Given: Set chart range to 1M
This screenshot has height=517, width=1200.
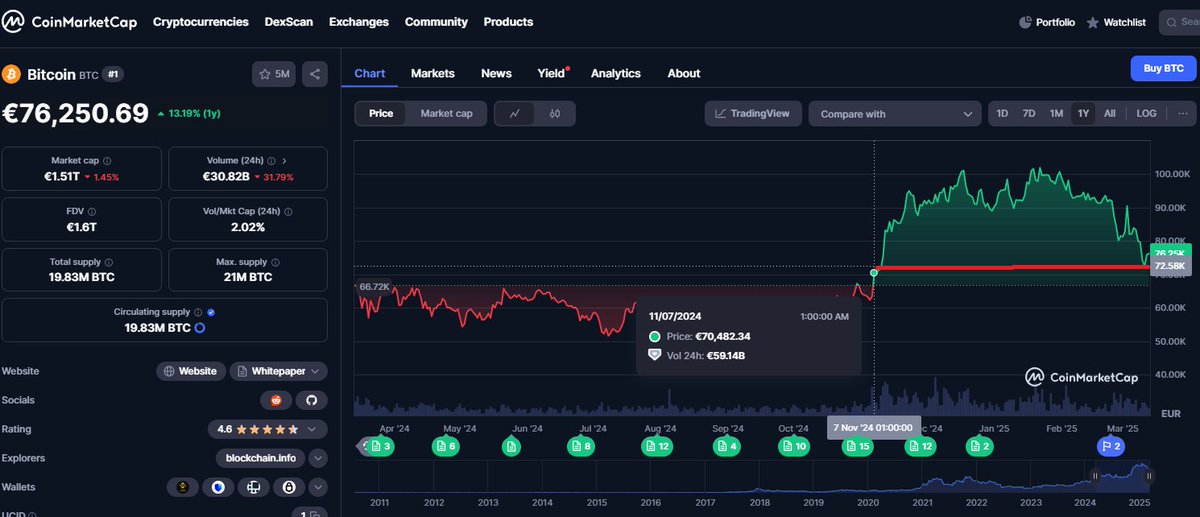Looking at the screenshot, I should tap(1056, 114).
